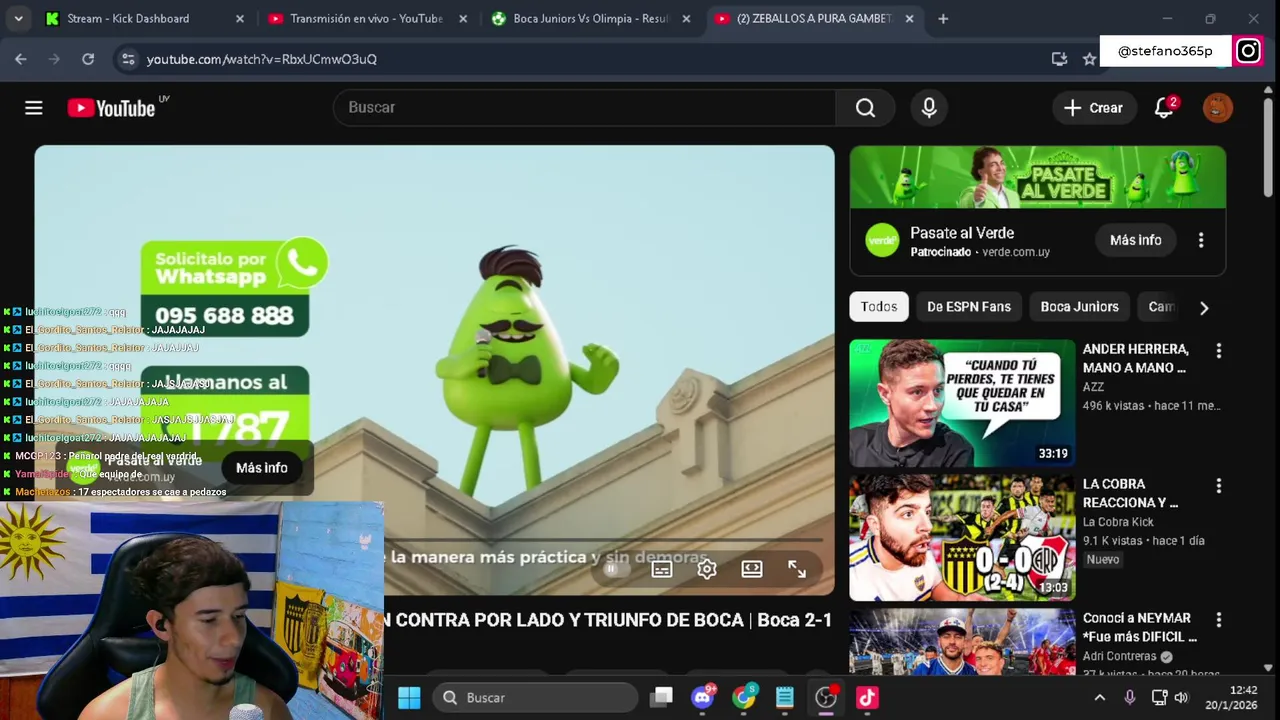The width and height of the screenshot is (1280, 720).
Task: Open the account avatar menu
Action: [x=1217, y=108]
